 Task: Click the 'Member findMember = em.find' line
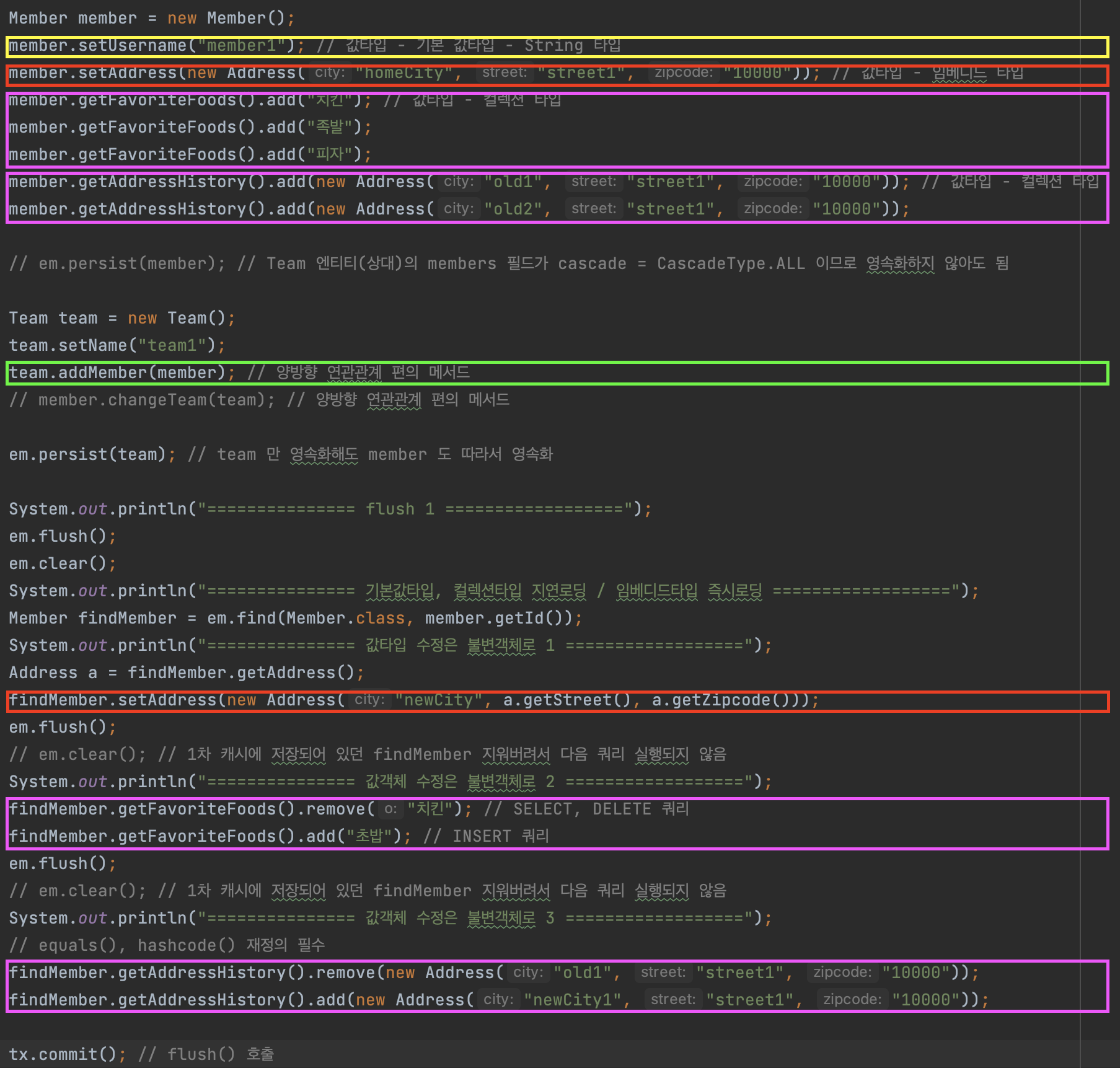click(296, 618)
